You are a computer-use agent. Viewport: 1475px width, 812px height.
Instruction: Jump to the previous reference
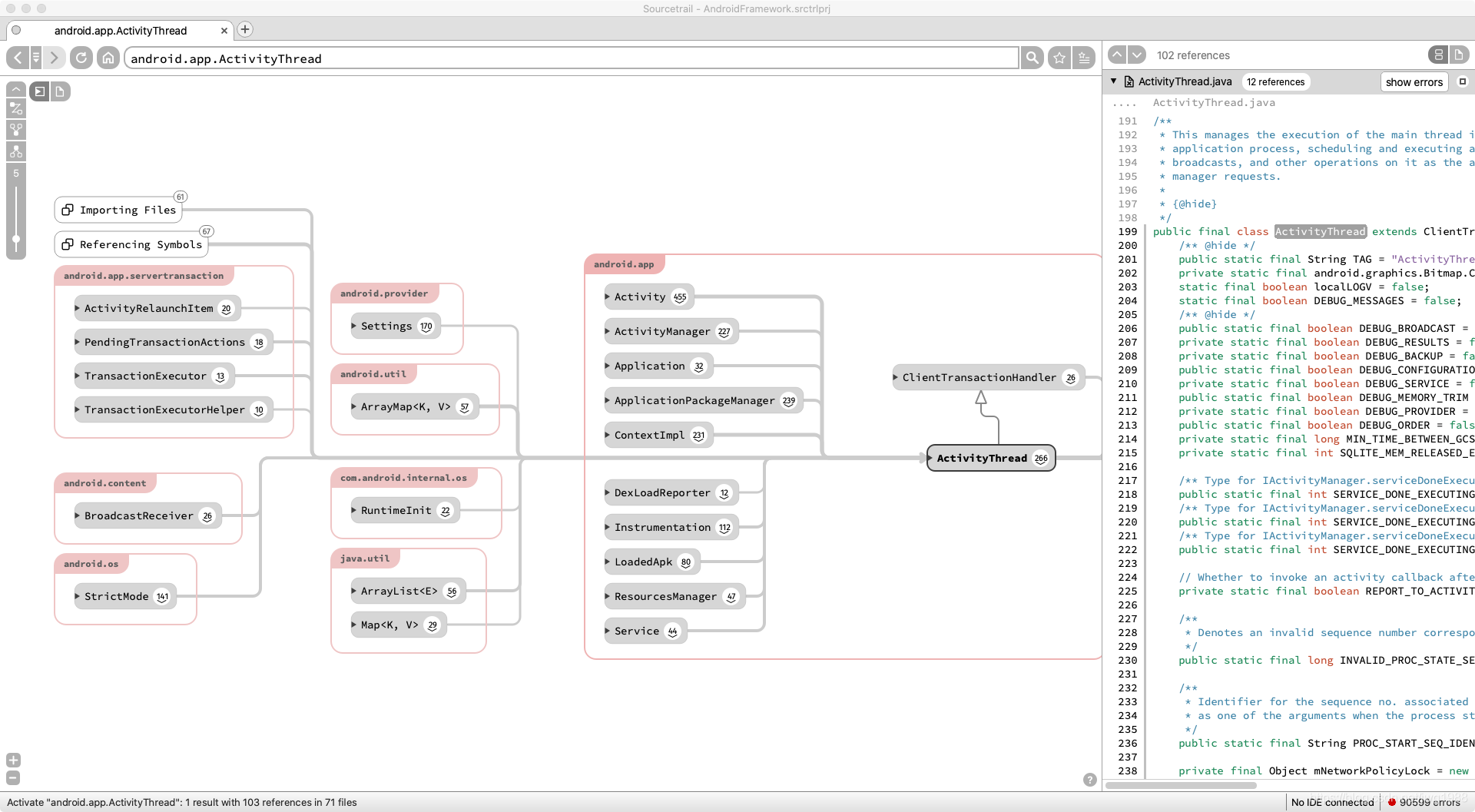pos(1117,55)
